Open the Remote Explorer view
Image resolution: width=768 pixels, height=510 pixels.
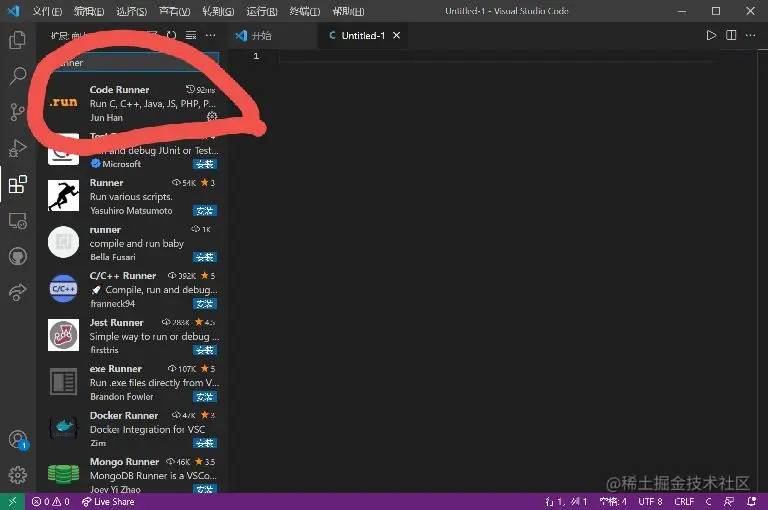click(x=18, y=220)
